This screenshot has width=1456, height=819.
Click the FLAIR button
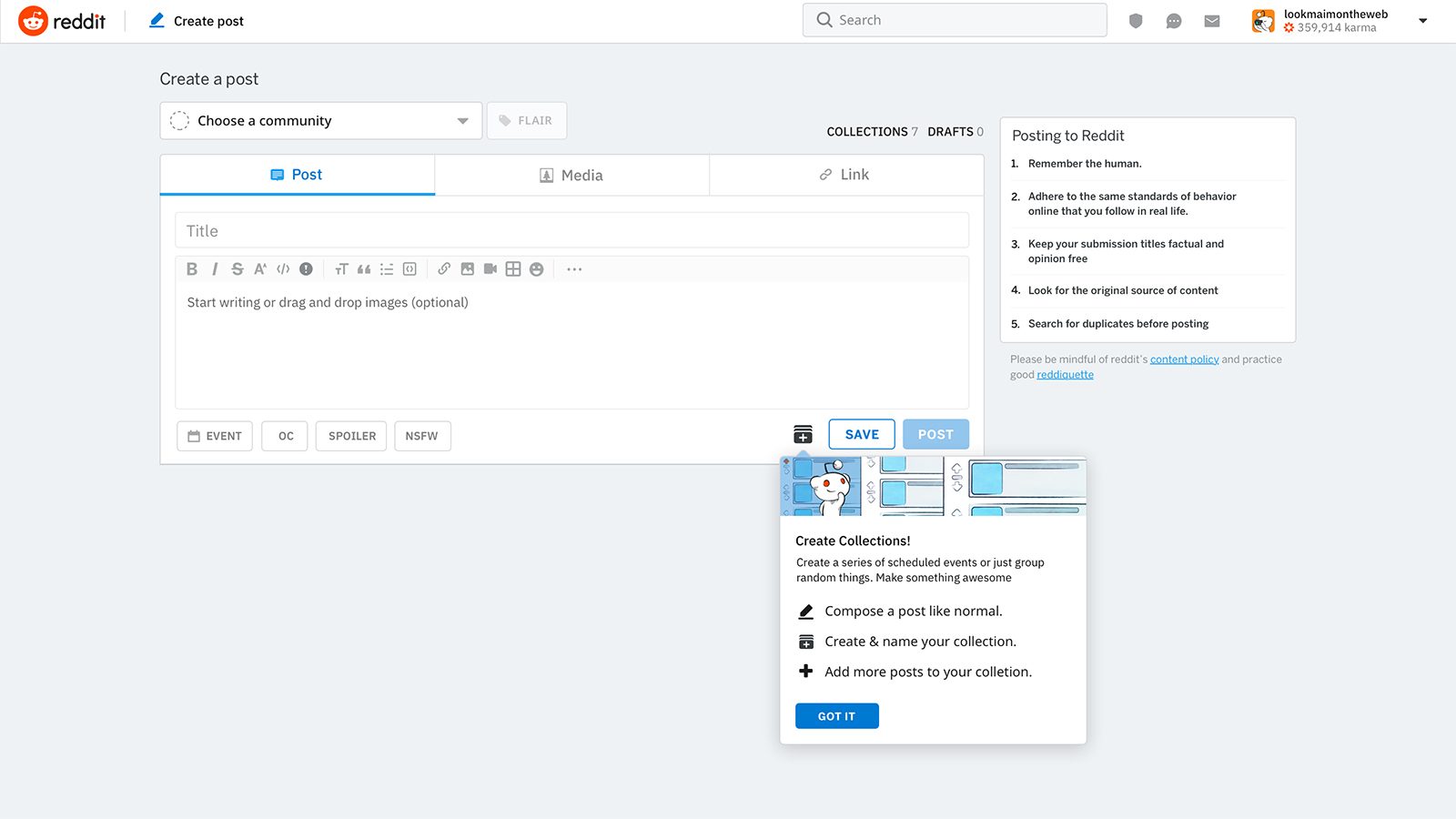click(527, 121)
